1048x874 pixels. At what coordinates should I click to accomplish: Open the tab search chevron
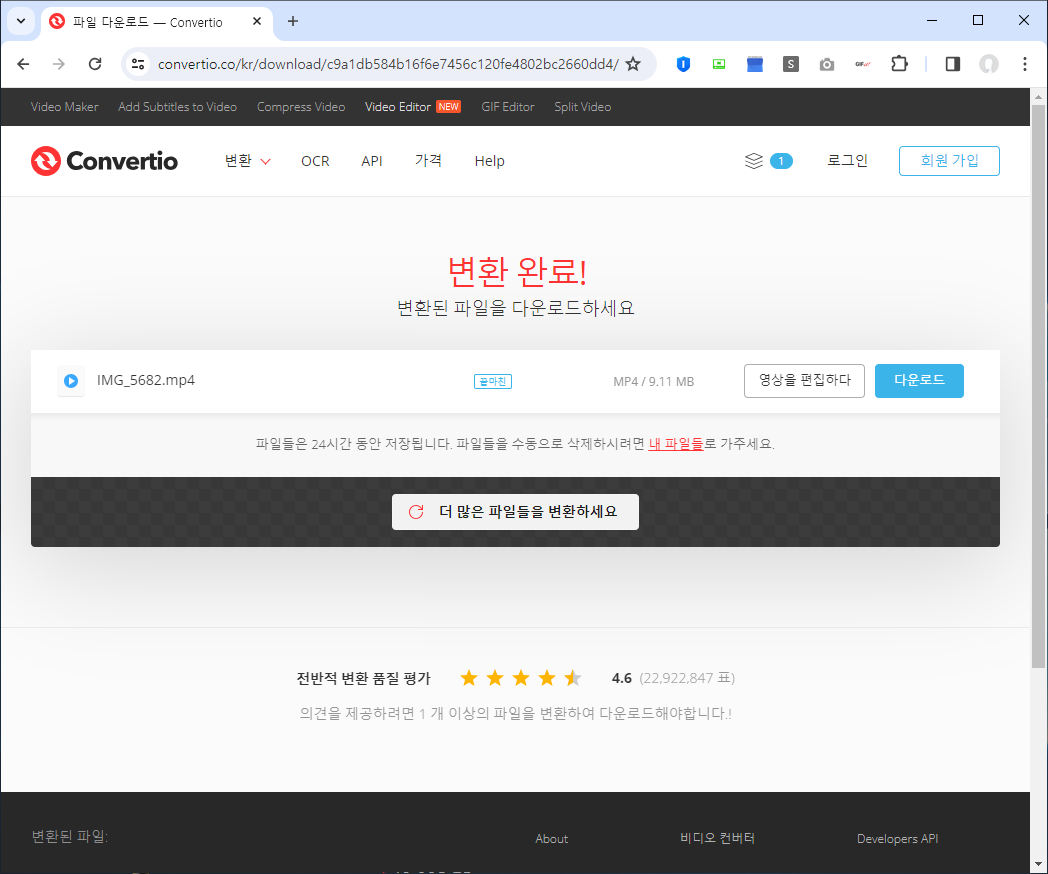coord(20,21)
